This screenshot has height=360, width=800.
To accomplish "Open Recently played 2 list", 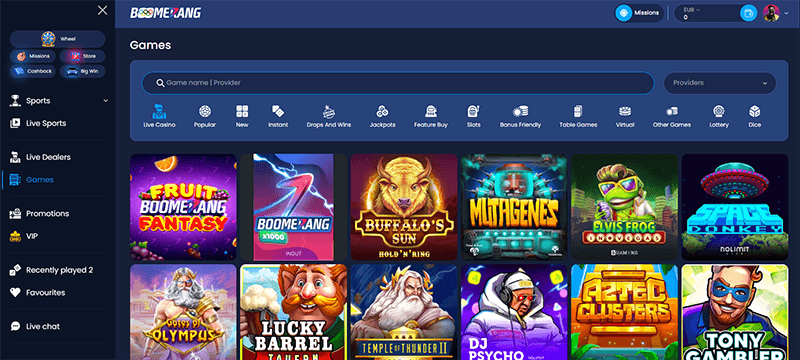I will (x=51, y=270).
